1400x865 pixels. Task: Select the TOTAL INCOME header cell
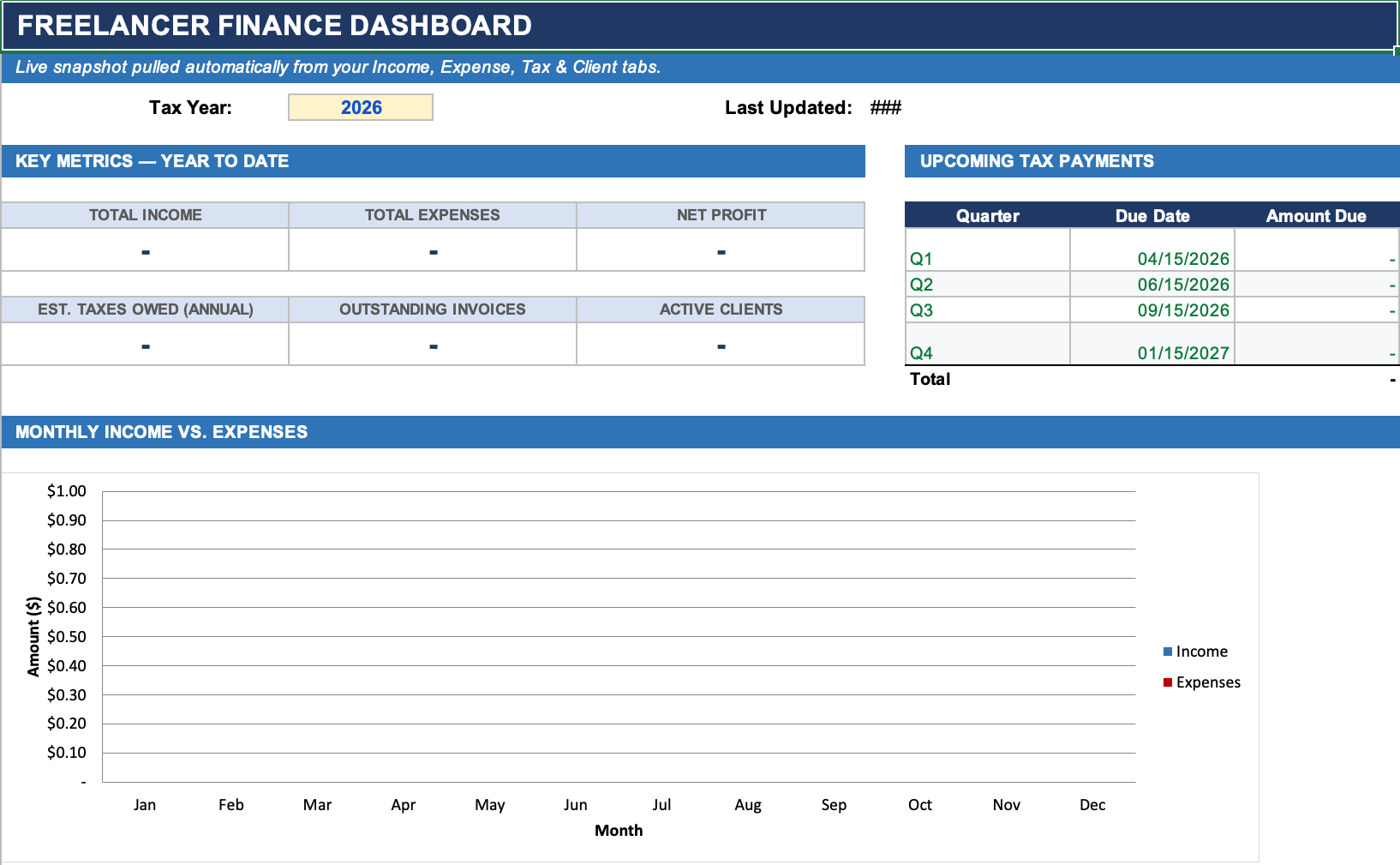(x=145, y=215)
